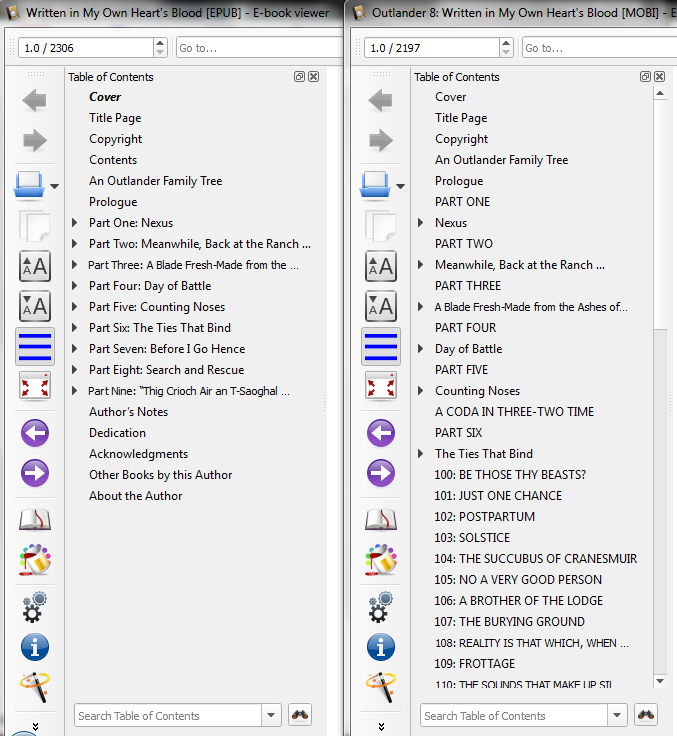677x736 pixels.
Task: Go to next page in EPUB viewer
Action: pyautogui.click(x=35, y=473)
